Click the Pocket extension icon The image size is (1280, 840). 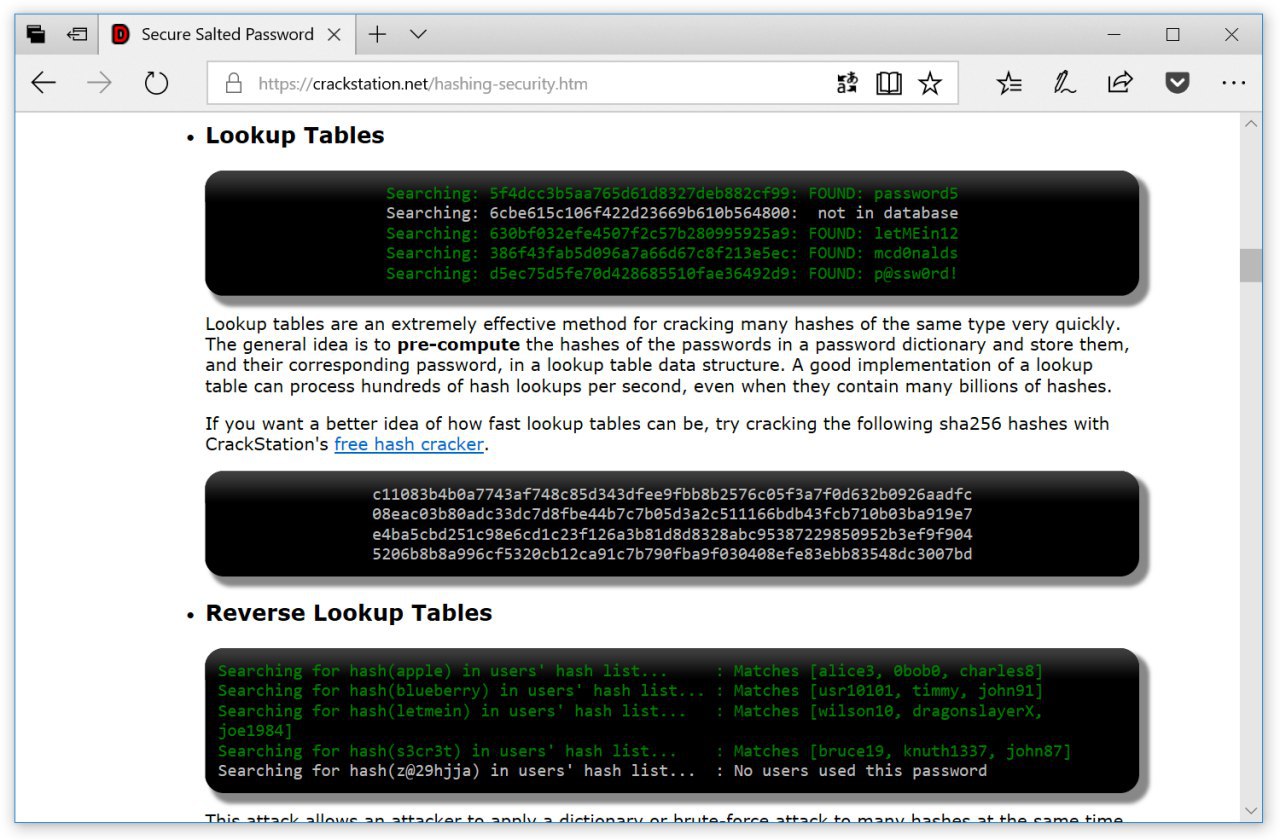[1178, 84]
